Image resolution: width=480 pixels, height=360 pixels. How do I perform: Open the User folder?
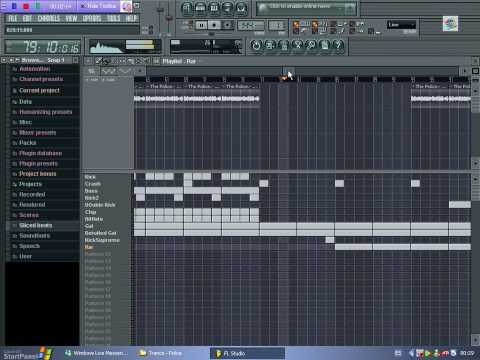(x=25, y=256)
